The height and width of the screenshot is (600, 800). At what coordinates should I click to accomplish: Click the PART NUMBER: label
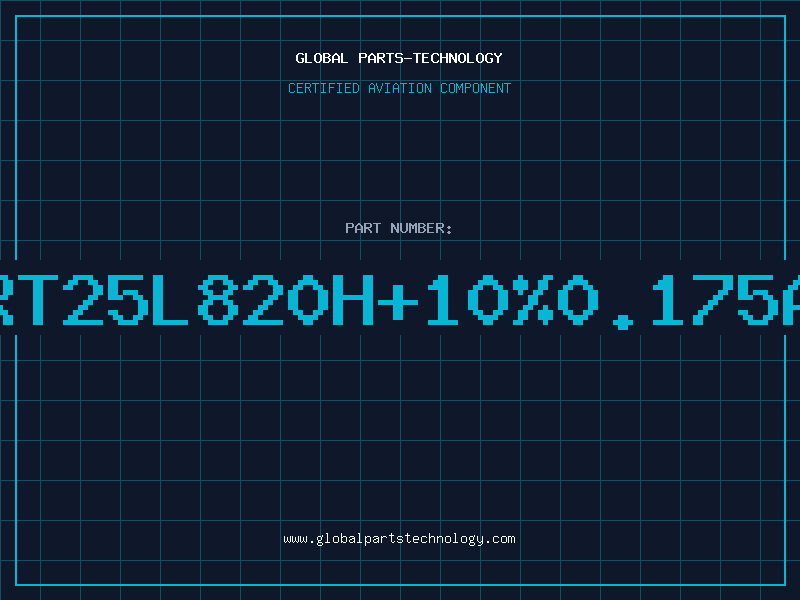(399, 228)
